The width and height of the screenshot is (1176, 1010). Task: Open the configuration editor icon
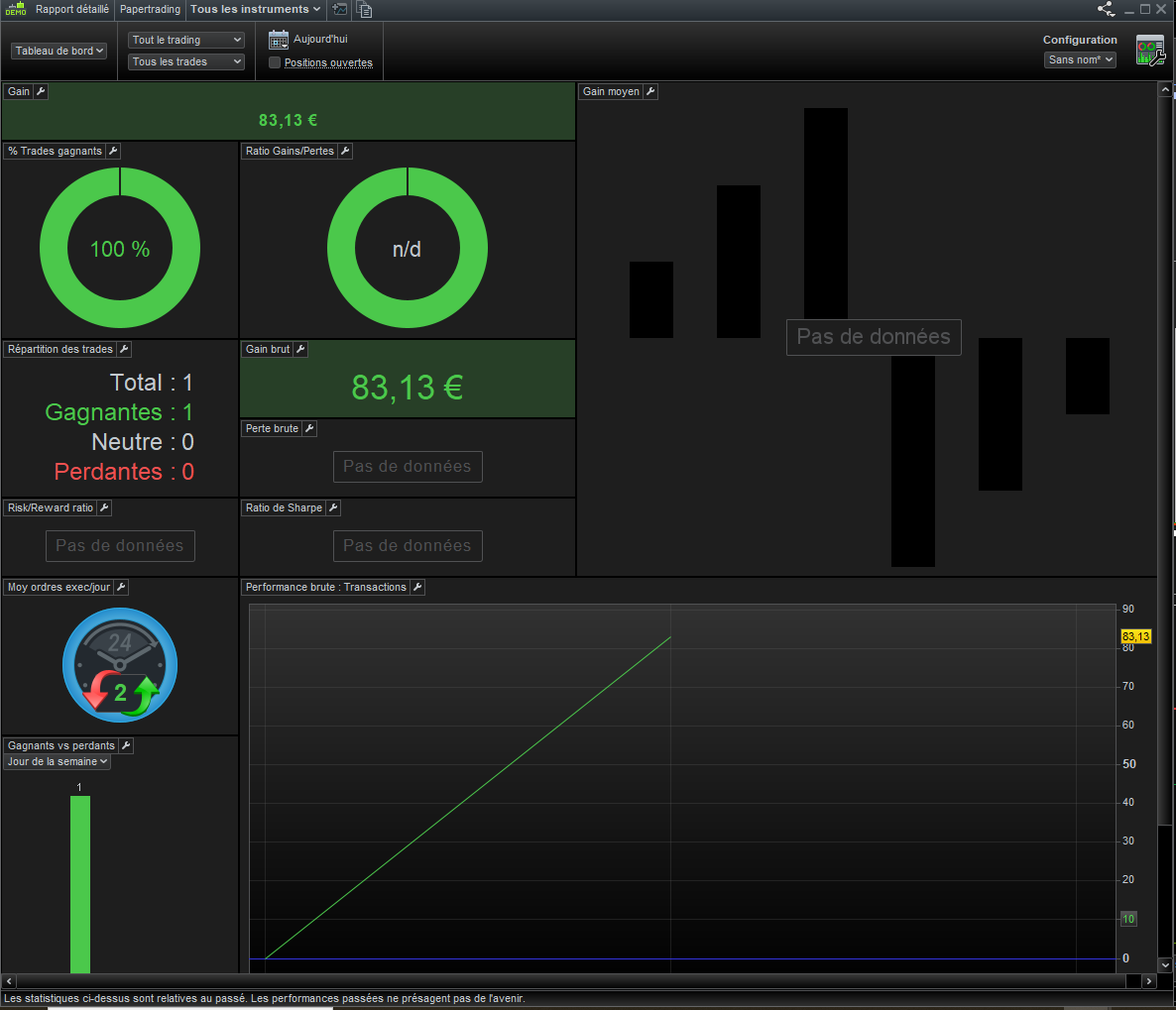pos(1150,51)
